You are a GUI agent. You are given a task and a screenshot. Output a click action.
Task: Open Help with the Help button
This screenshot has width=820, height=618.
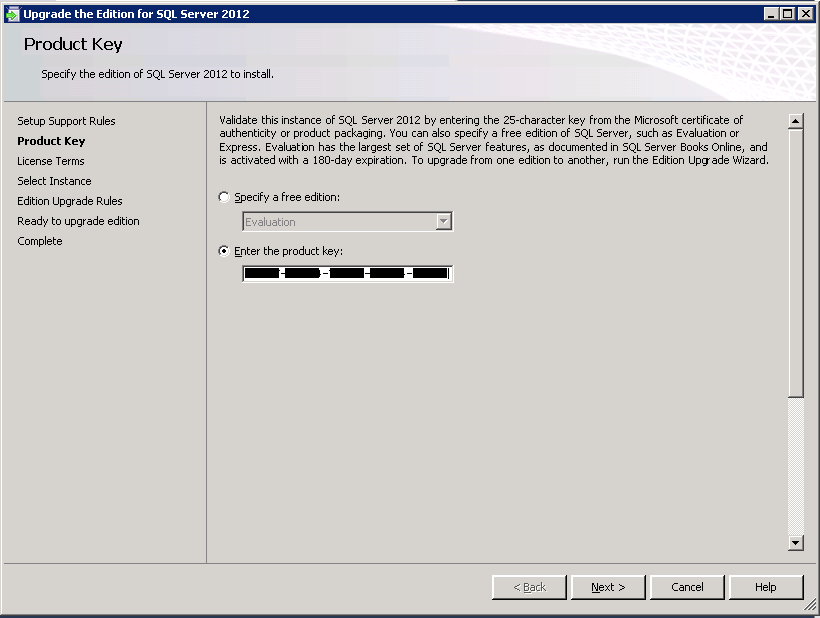[766, 587]
